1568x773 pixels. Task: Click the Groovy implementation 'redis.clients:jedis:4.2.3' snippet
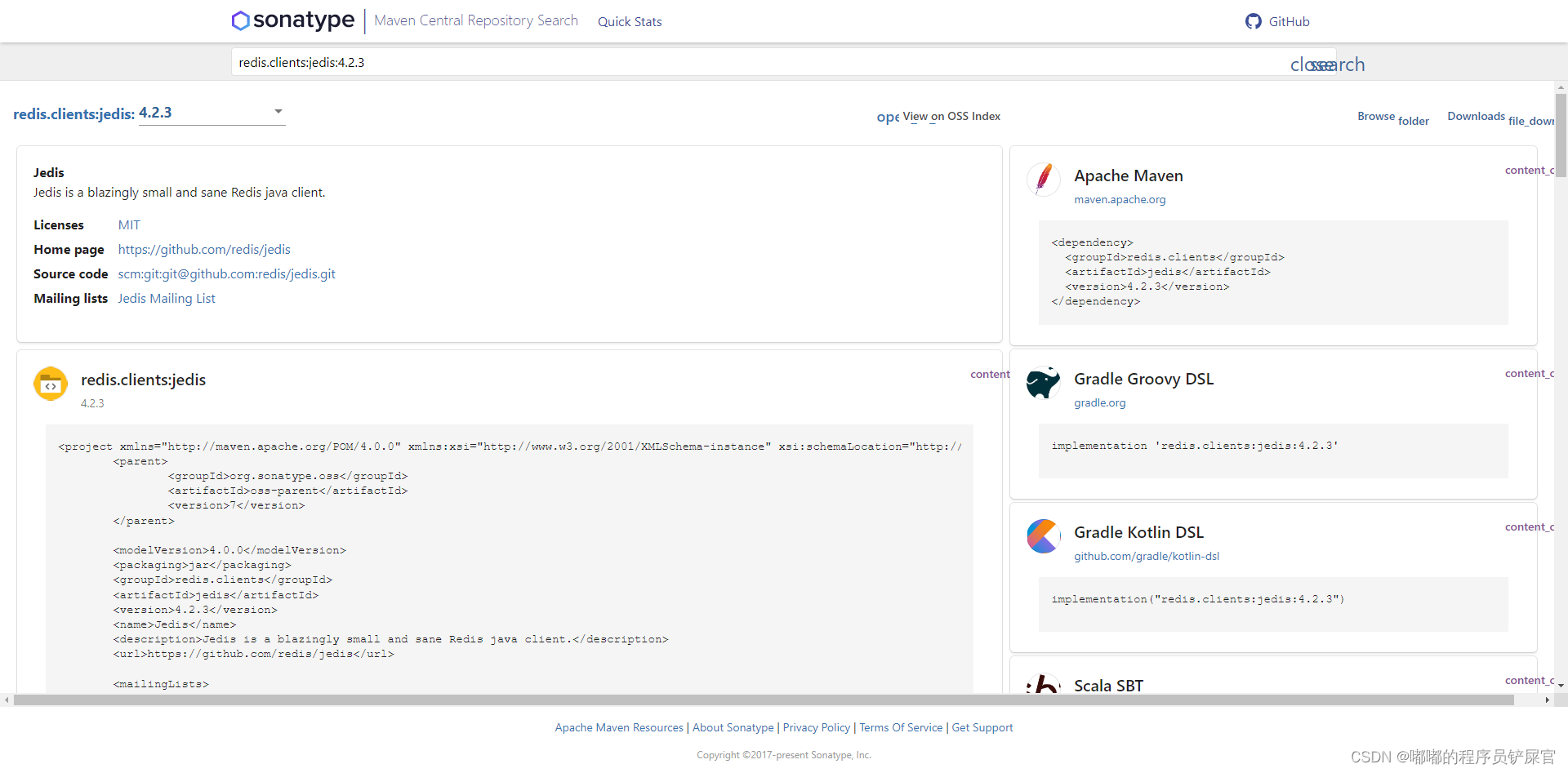click(x=1195, y=446)
